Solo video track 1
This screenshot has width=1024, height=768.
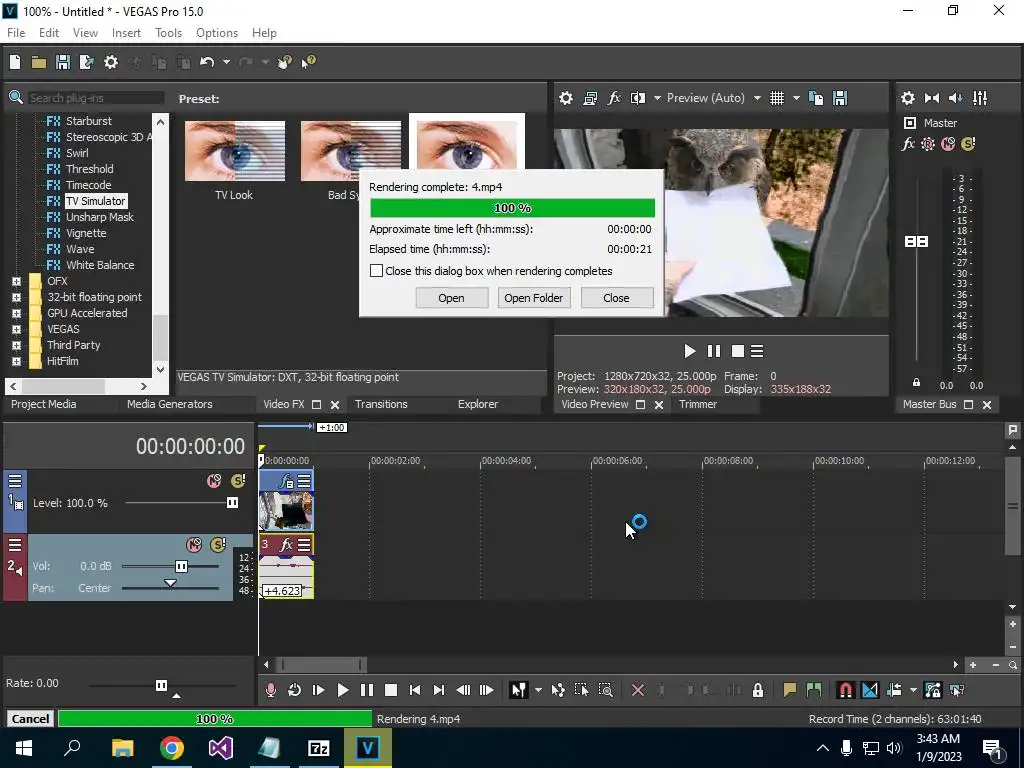(238, 481)
